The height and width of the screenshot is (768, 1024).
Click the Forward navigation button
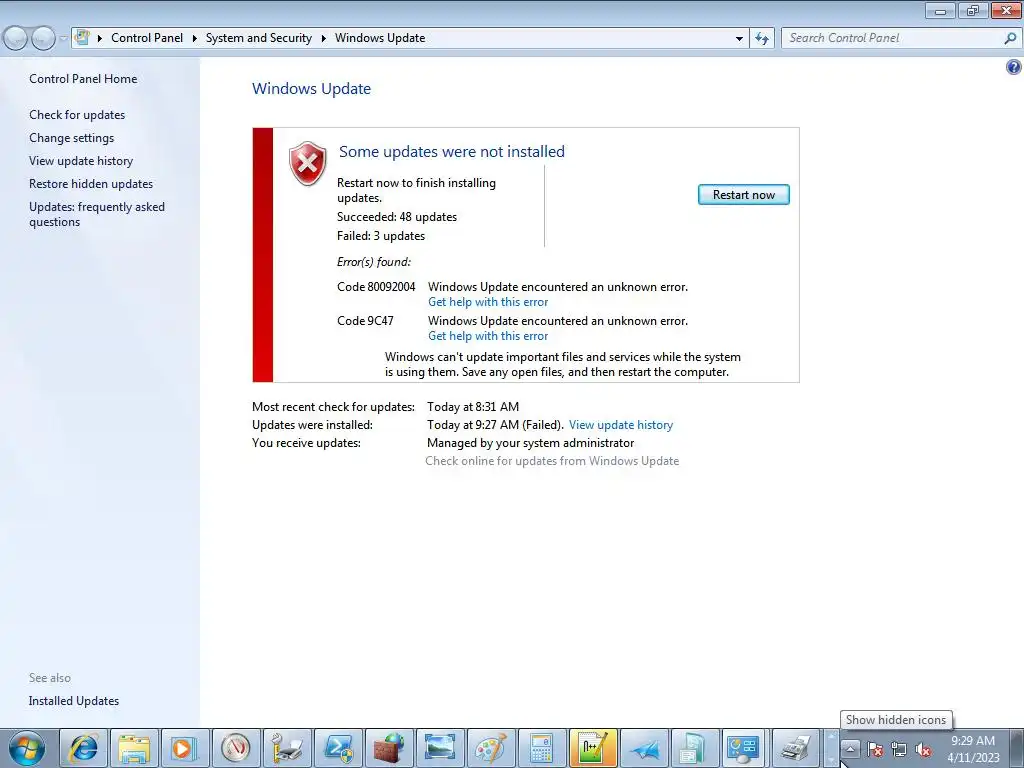42,38
